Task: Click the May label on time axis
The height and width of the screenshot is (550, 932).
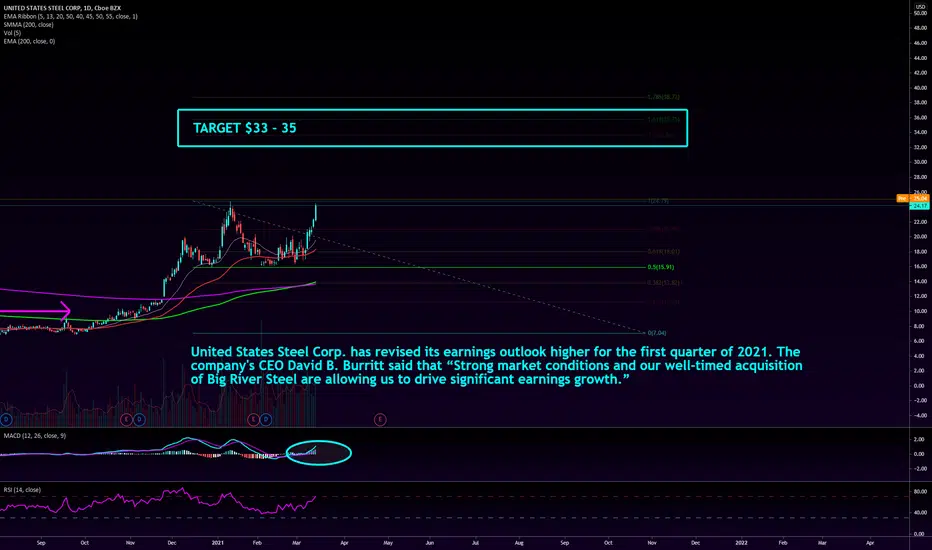Action: (388, 543)
